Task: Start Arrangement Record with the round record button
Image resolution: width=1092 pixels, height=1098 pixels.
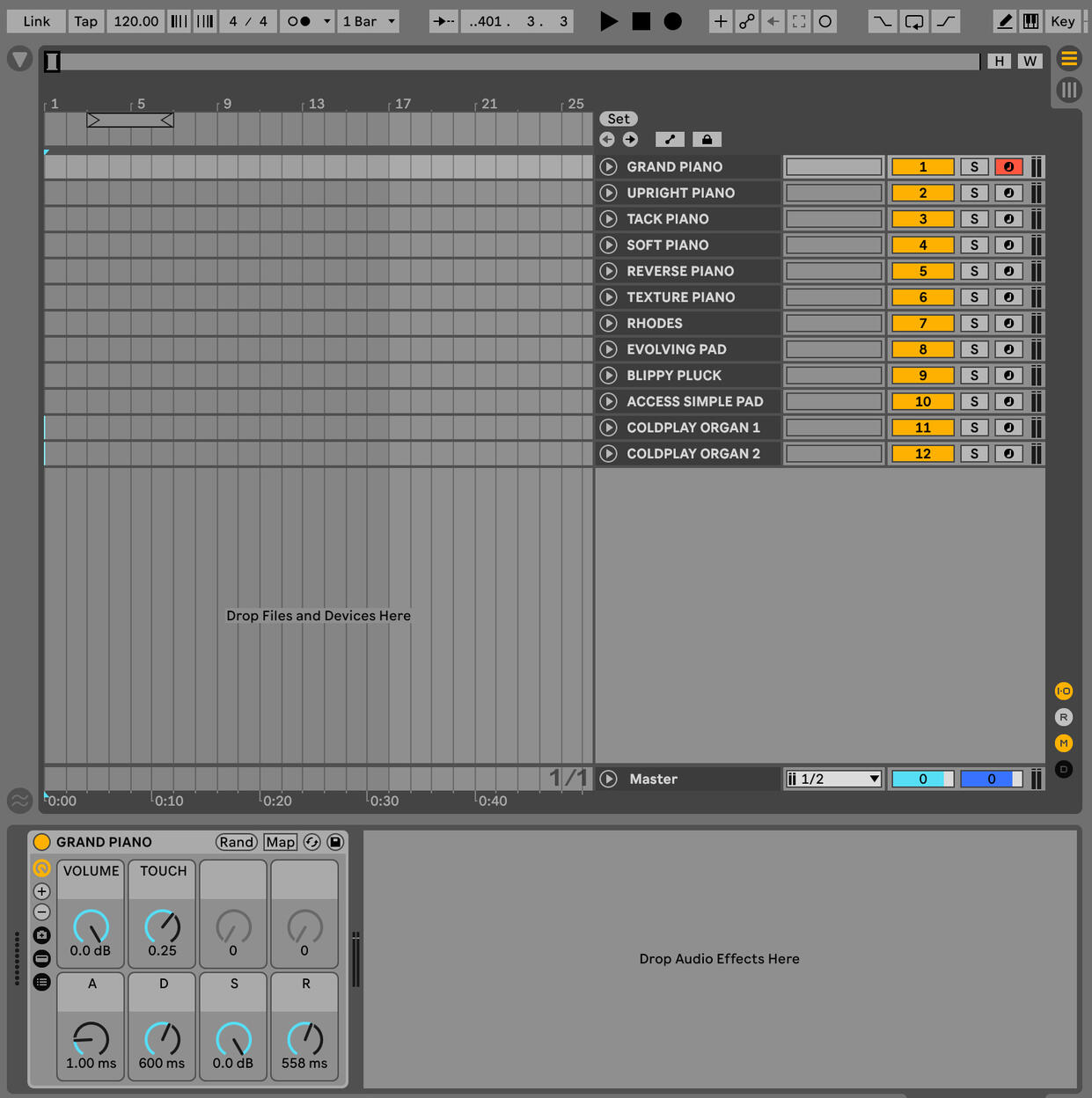Action: click(673, 21)
